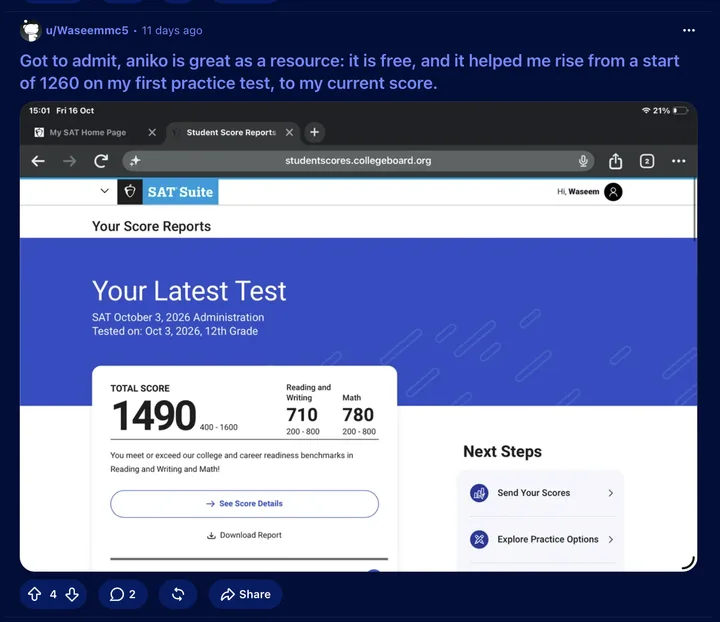Expand the chevron beside College Board logo
Viewport: 720px width, 622px height.
click(x=105, y=191)
